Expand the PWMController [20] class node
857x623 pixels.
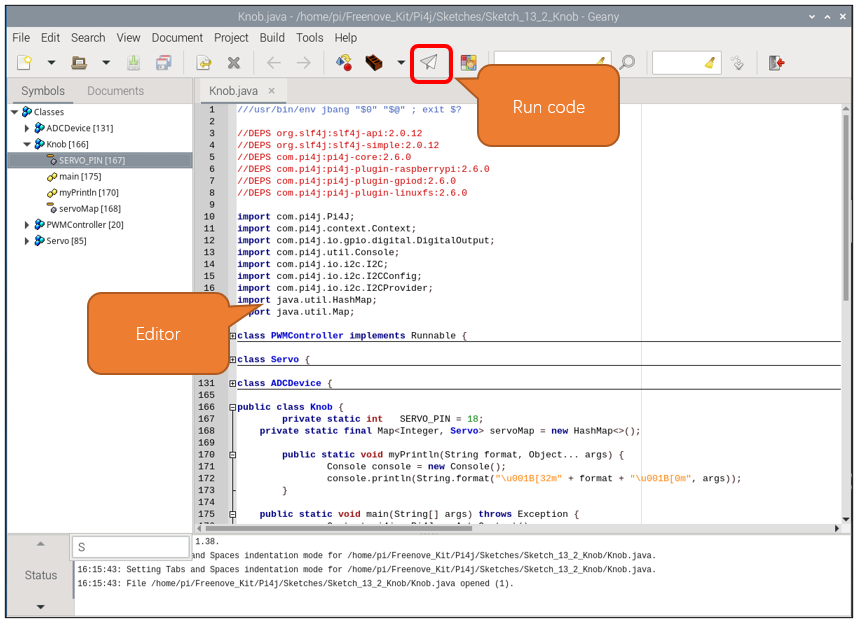[x=26, y=225]
